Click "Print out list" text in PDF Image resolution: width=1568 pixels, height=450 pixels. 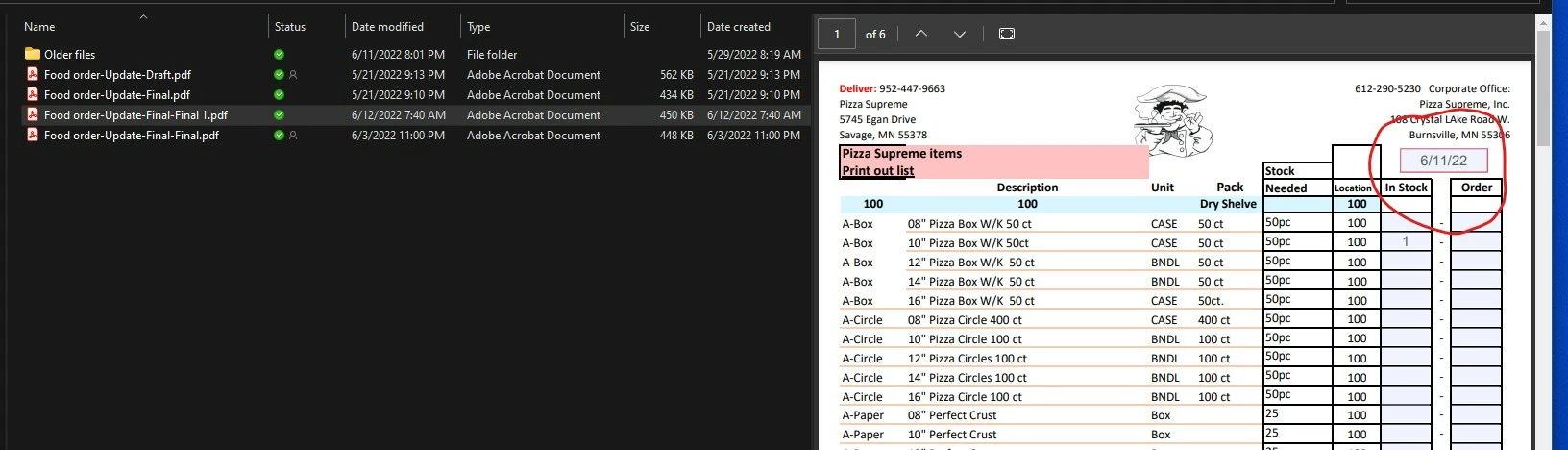(x=878, y=171)
